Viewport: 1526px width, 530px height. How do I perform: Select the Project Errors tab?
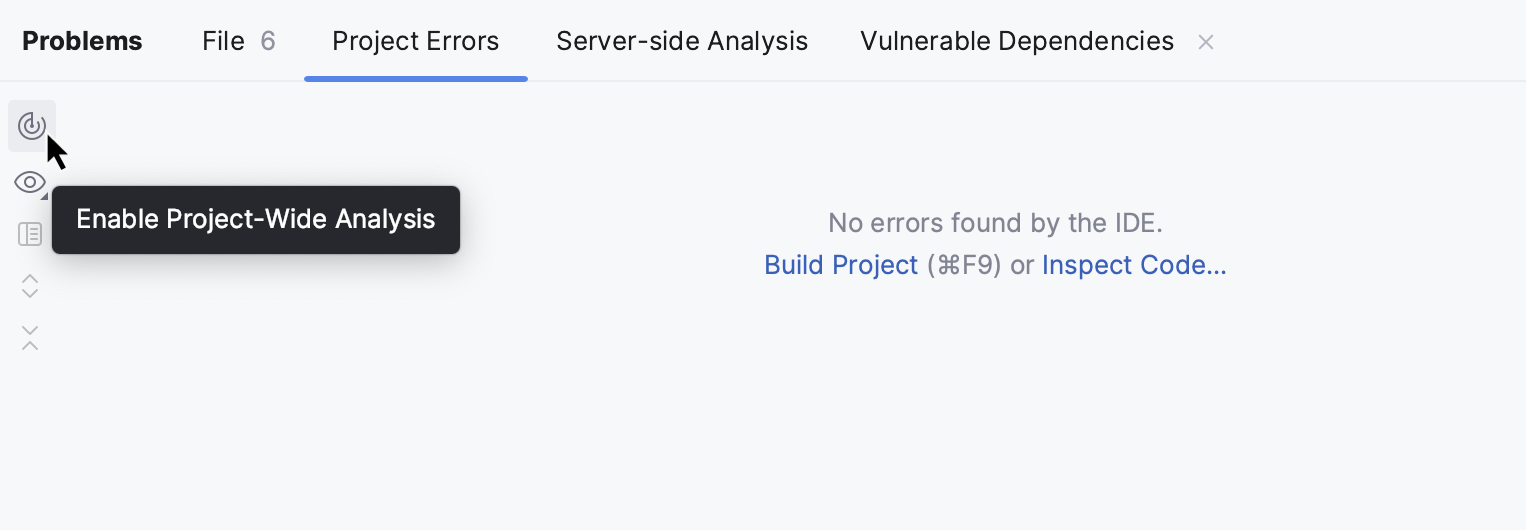[415, 41]
